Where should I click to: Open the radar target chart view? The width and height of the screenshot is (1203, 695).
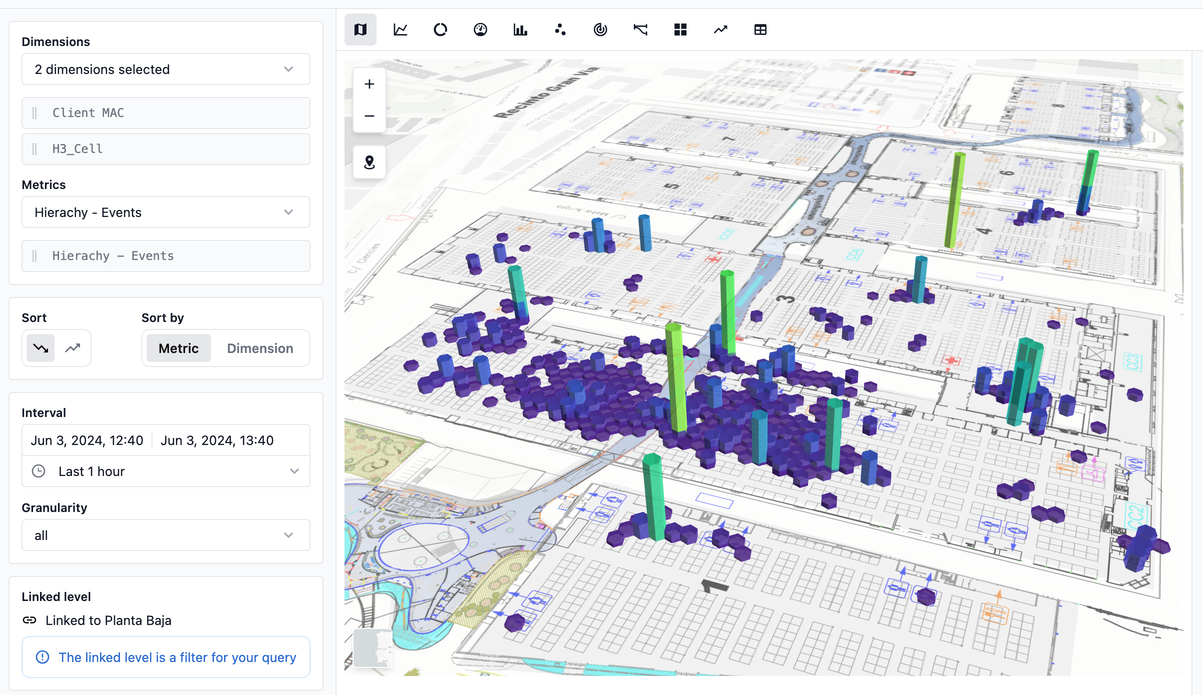pyautogui.click(x=600, y=30)
